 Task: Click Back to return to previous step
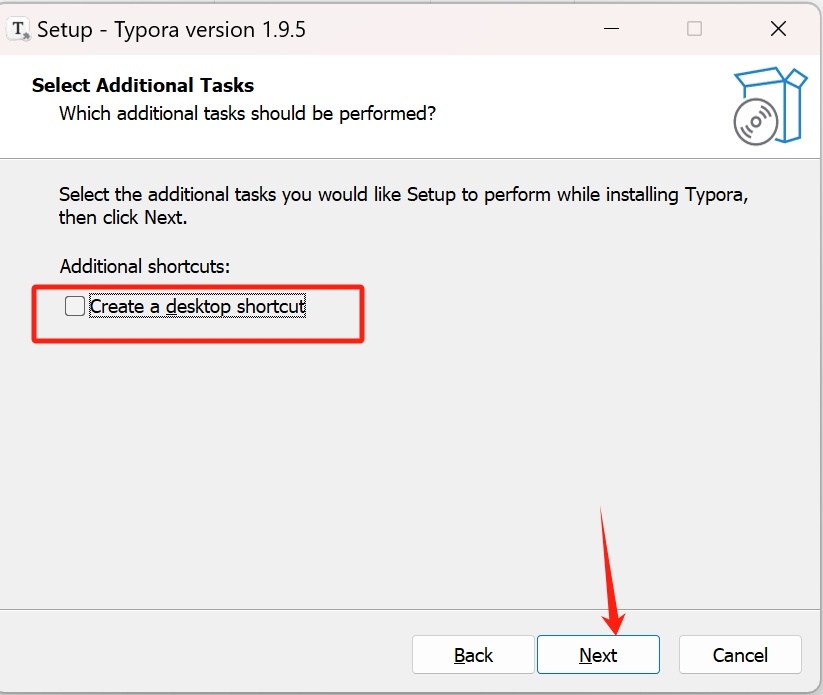tap(473, 655)
